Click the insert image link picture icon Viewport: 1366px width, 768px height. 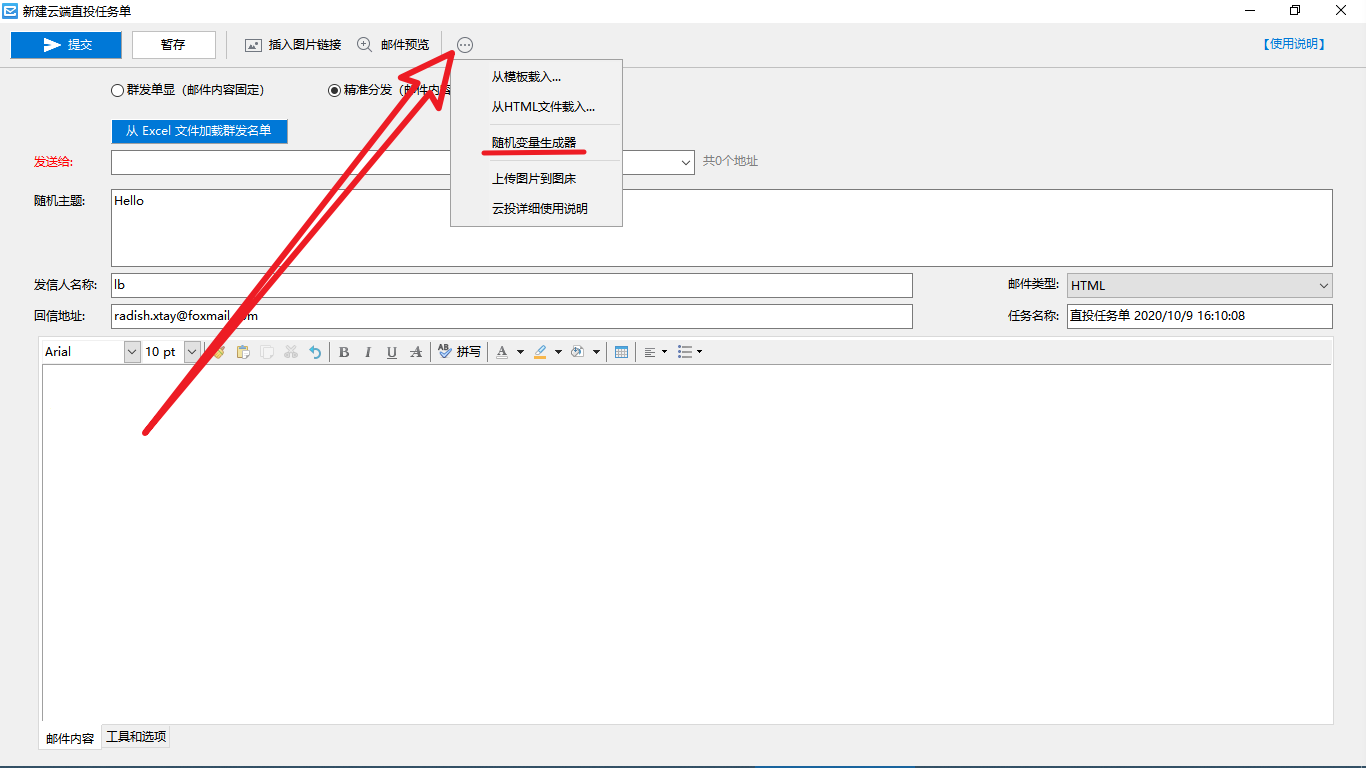pos(254,45)
